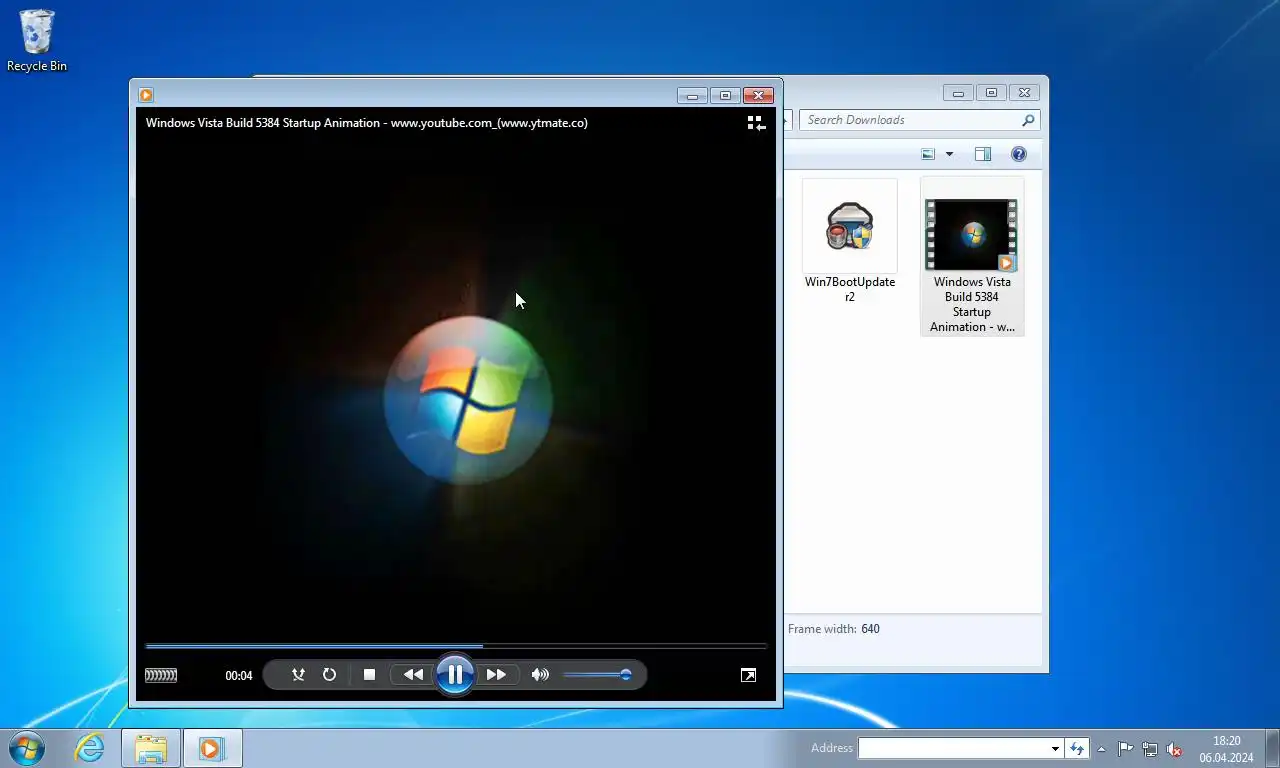Click the rewind previous button

click(x=413, y=675)
